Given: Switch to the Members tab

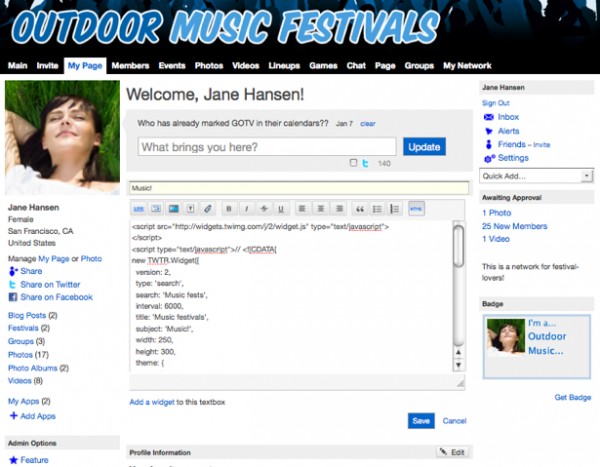Looking at the screenshot, I should click(130, 65).
